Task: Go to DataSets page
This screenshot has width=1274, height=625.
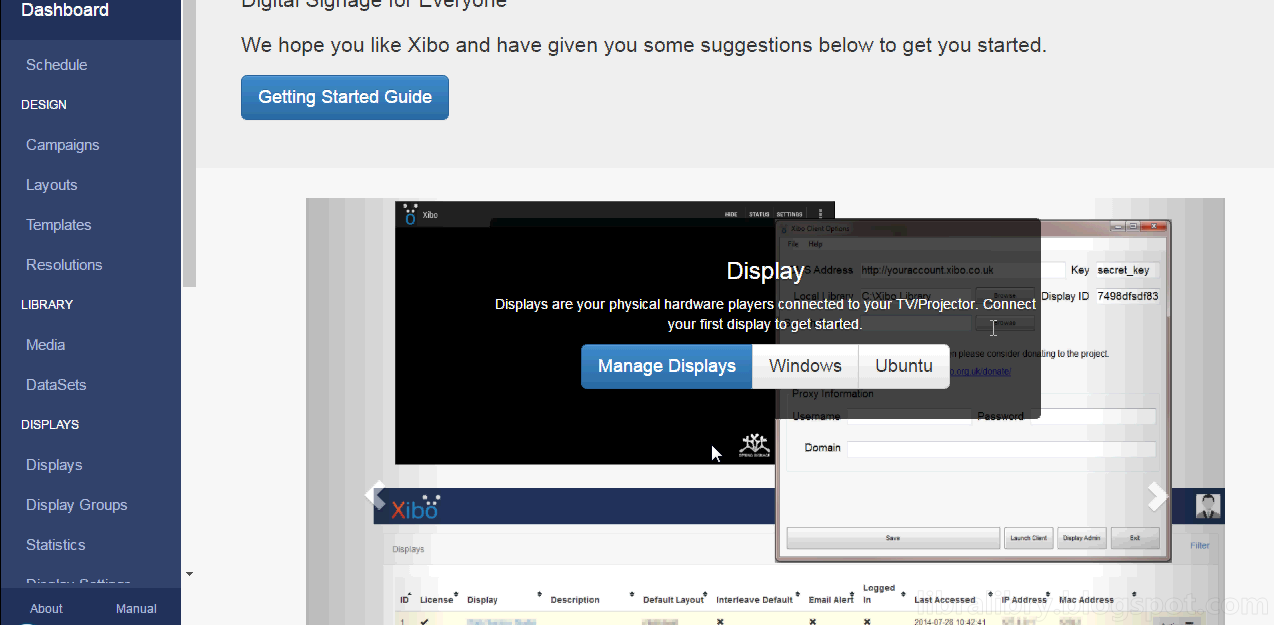Action: tap(56, 385)
